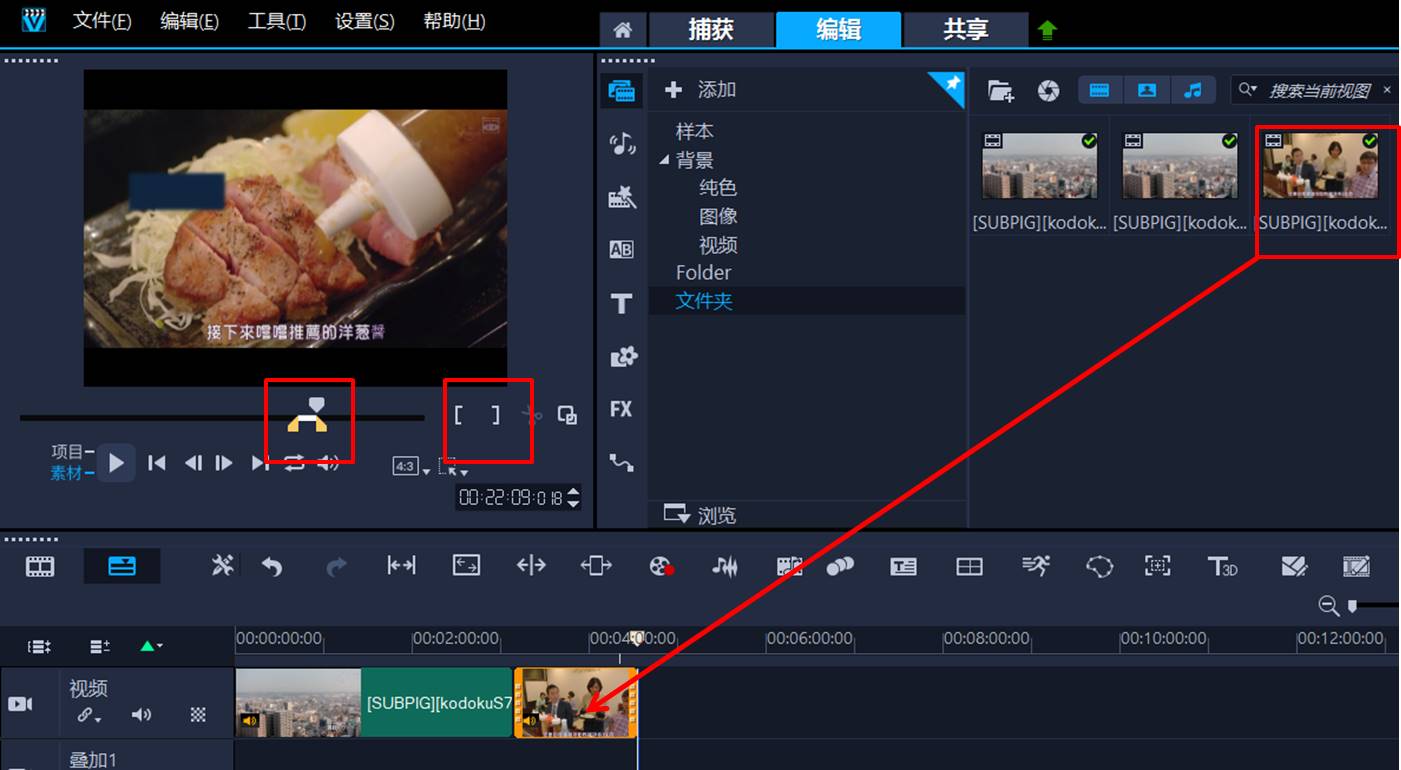1401x770 pixels.
Task: Open the 设置 menu
Action: click(364, 20)
